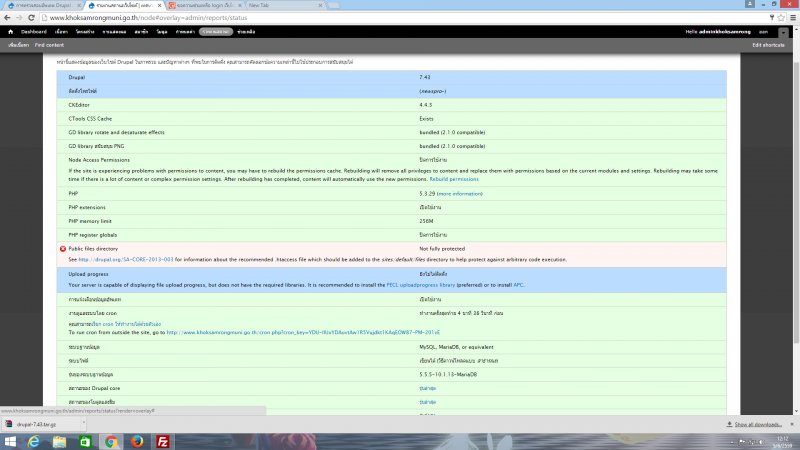Click the browser forward arrow
Image resolution: width=800 pixels, height=450 pixels.
[x=19, y=17]
